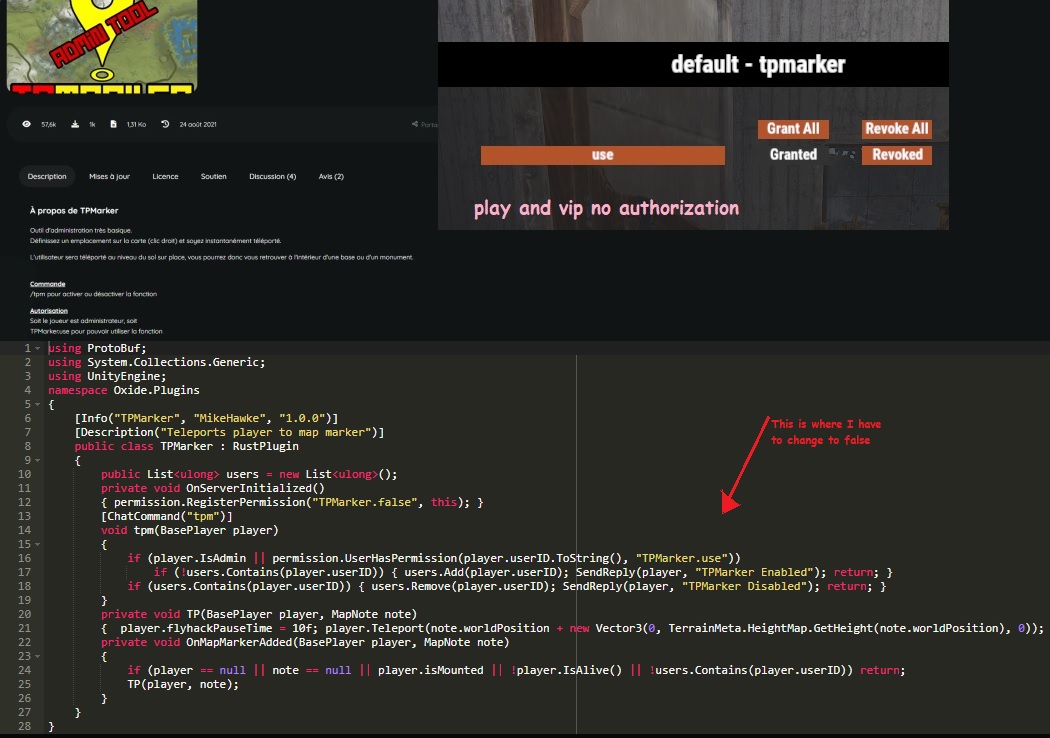The width and height of the screenshot is (1050, 738).
Task: Select Revoked for the use permission
Action: tap(897, 155)
